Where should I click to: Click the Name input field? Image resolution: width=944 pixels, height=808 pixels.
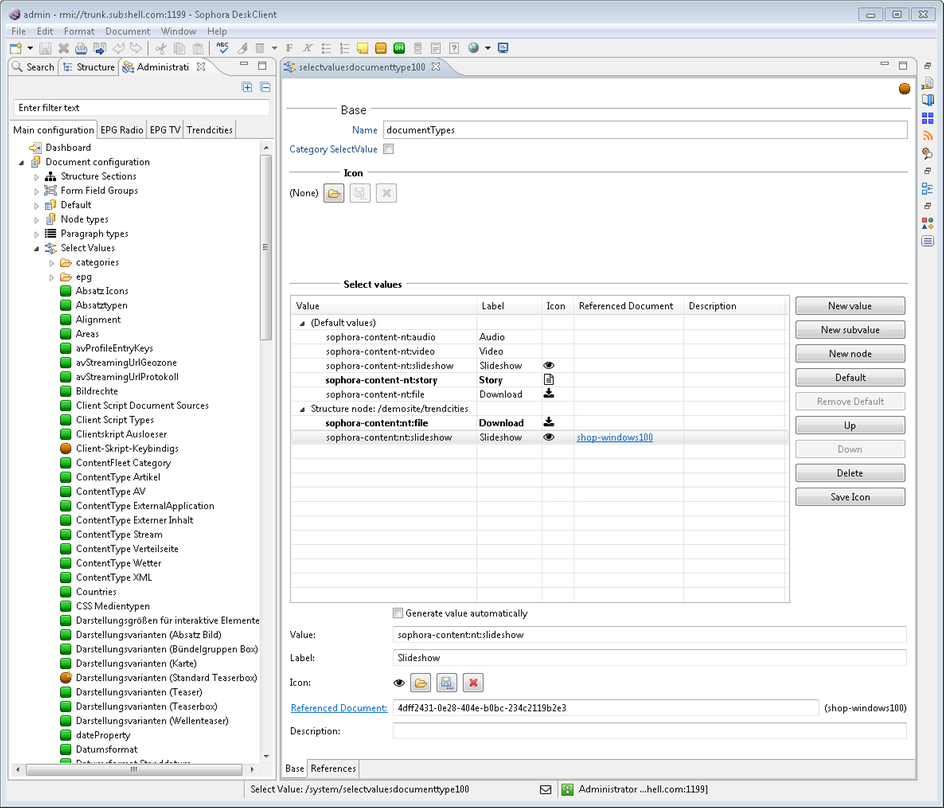(645, 130)
